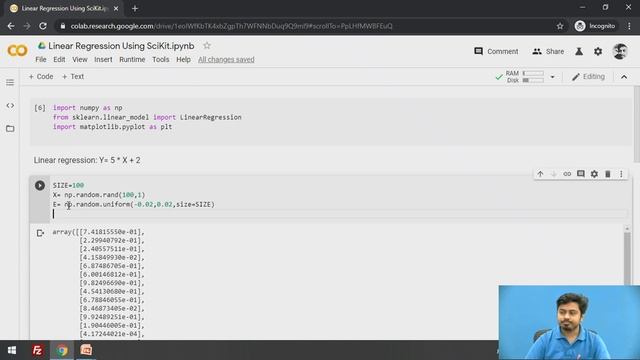Go forward in the browser
Image resolution: width=640 pixels, height=360 pixels.
[27, 26]
